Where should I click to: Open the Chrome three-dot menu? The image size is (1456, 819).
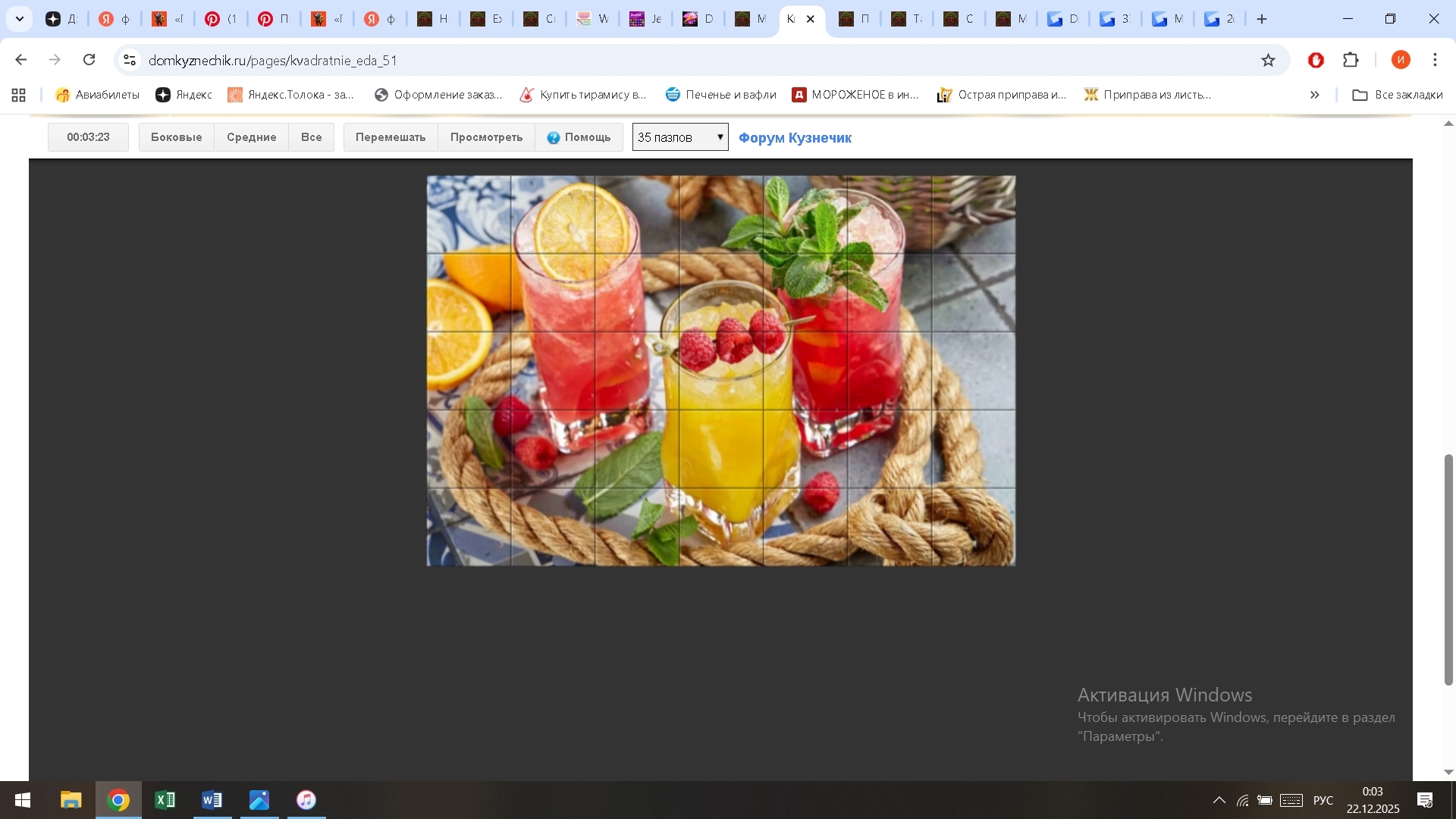(1435, 60)
